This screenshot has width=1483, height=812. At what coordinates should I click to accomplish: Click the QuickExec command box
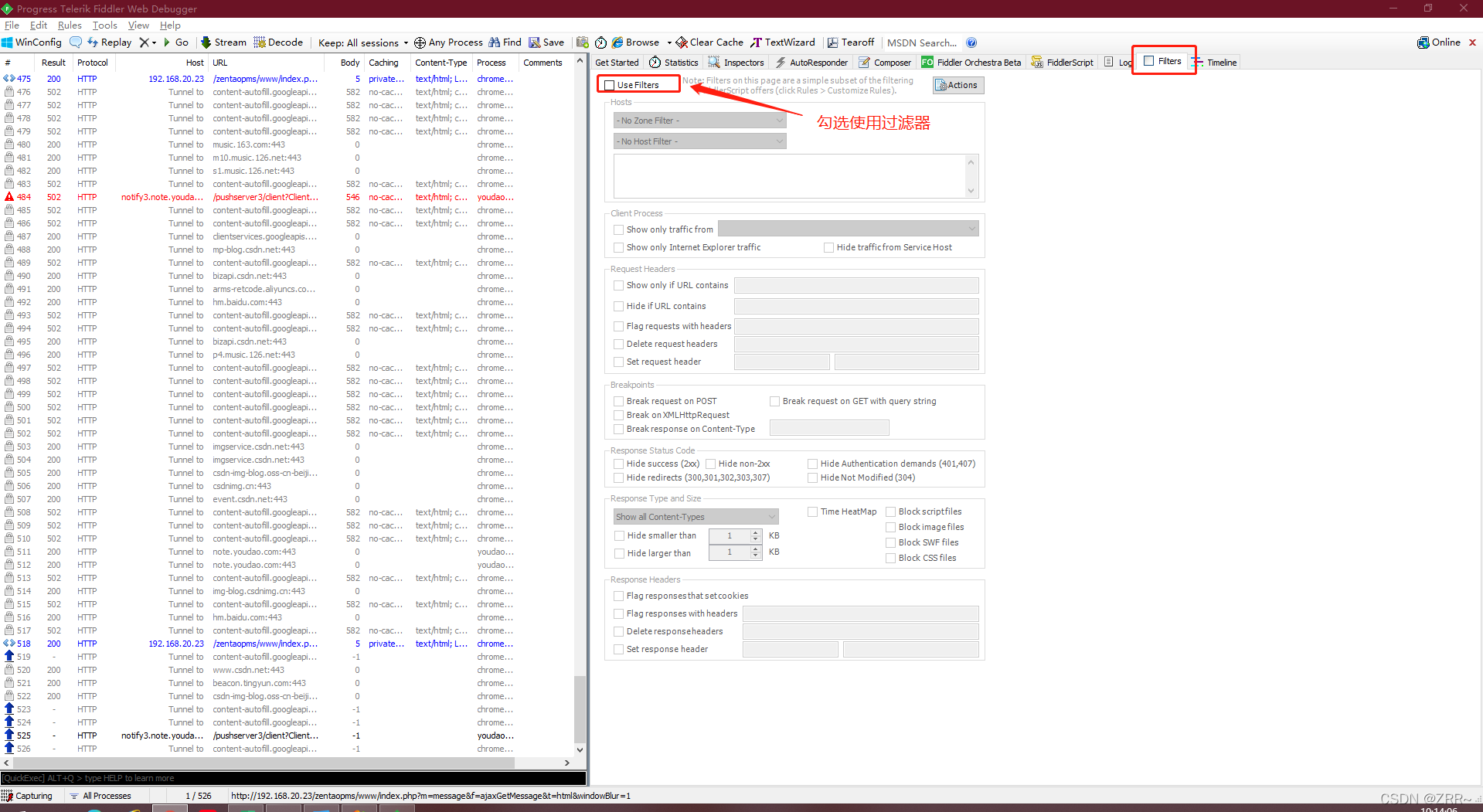[293, 778]
